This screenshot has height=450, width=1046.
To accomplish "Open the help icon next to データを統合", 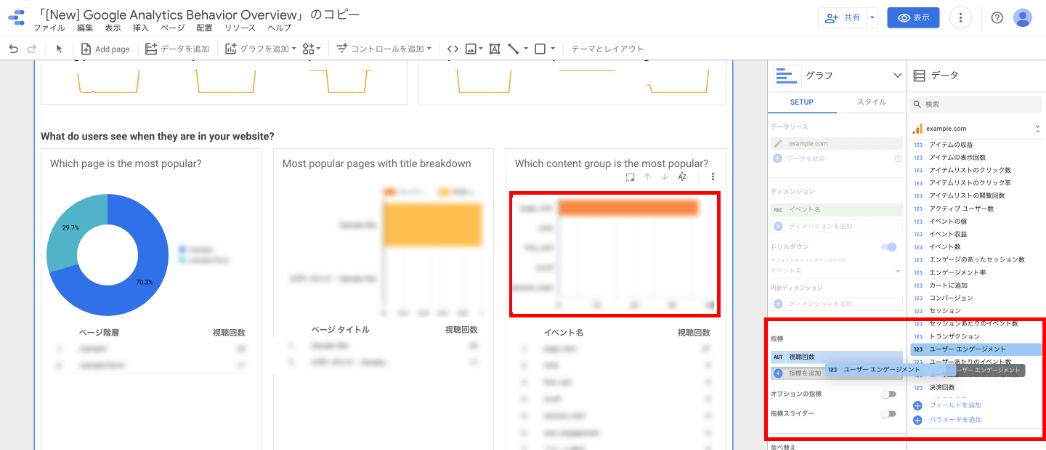I will coord(898,159).
